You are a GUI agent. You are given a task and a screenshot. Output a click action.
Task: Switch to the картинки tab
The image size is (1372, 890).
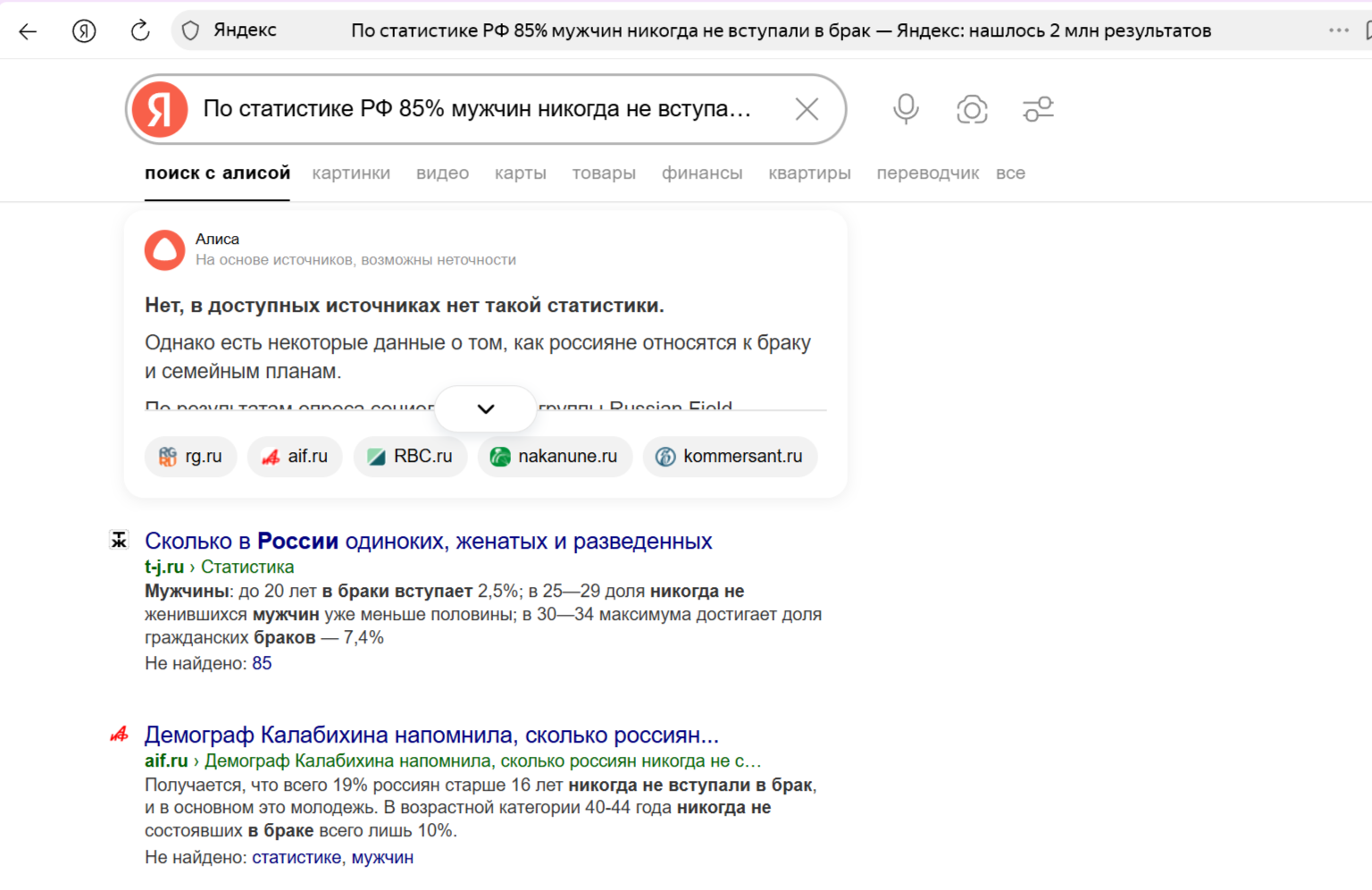pyautogui.click(x=351, y=172)
